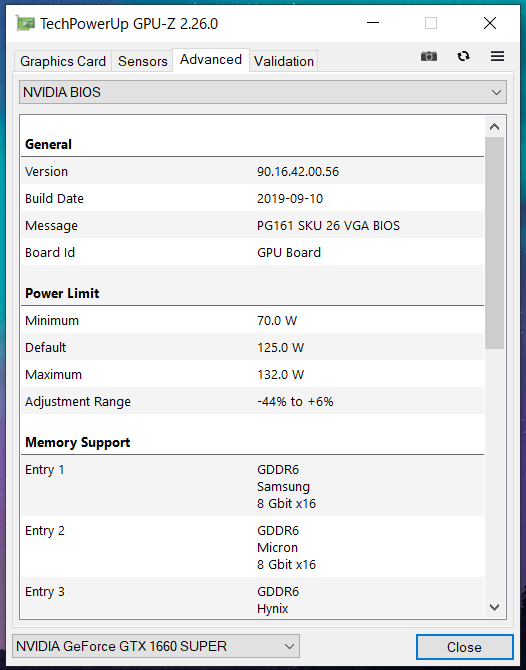
Task: Select the Entry 2 label
Action: [44, 530]
